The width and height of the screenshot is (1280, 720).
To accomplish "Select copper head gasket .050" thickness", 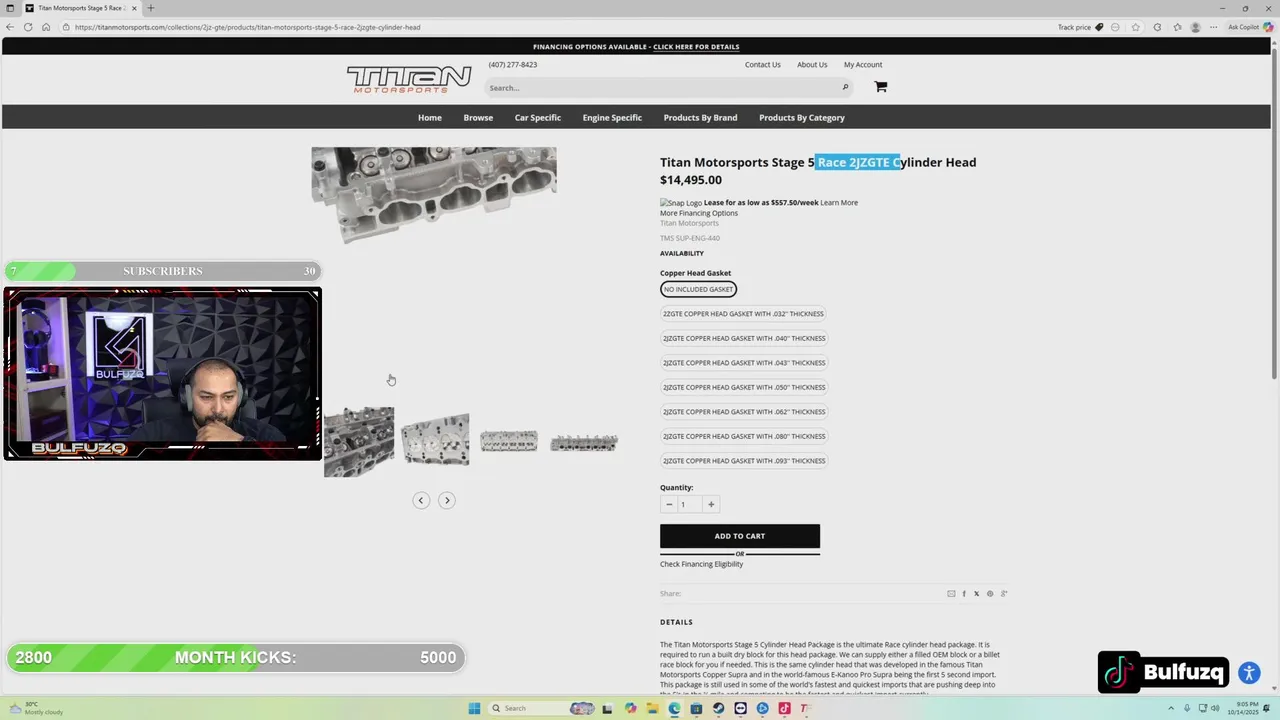I will click(743, 387).
